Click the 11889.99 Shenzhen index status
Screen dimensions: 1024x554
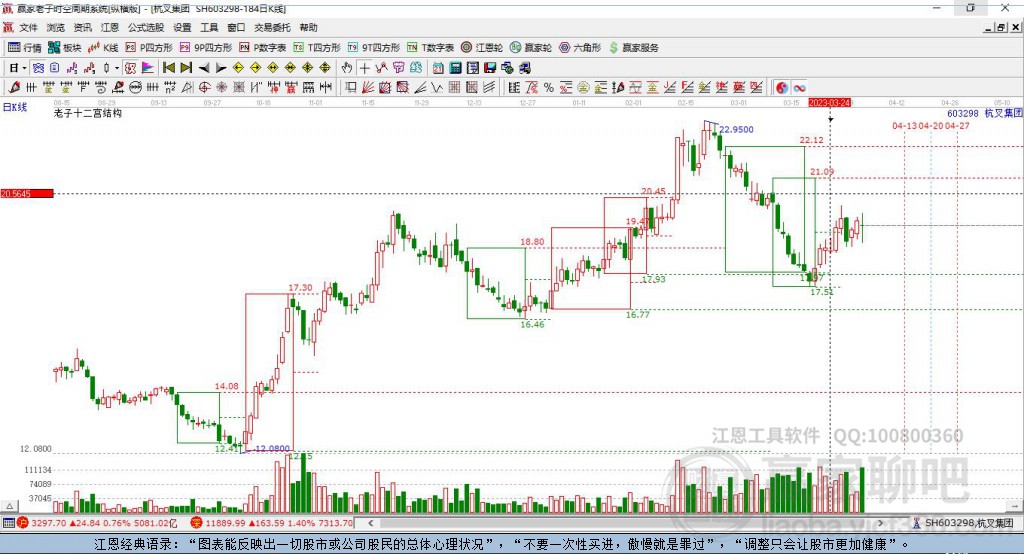pyautogui.click(x=225, y=523)
